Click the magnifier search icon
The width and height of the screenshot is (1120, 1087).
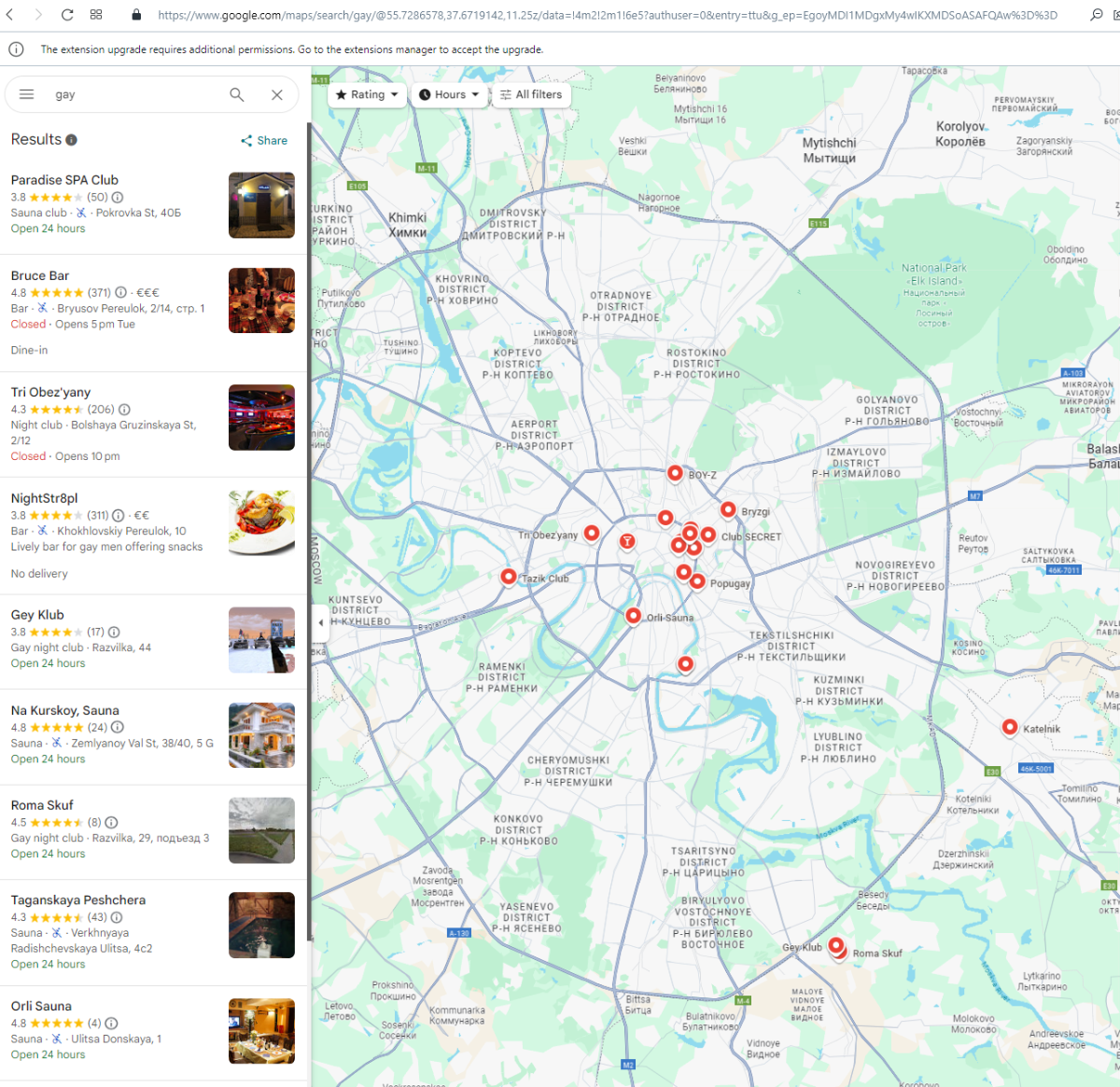point(237,94)
